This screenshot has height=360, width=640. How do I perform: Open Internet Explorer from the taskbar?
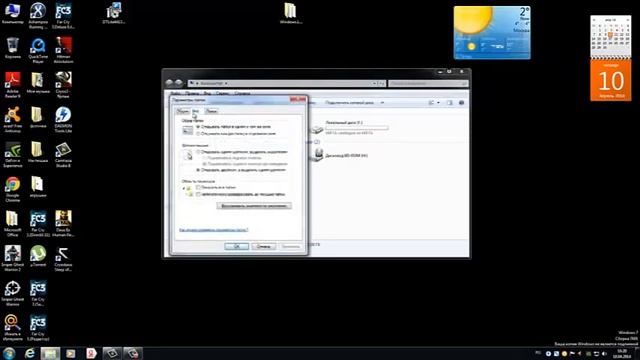(30, 353)
